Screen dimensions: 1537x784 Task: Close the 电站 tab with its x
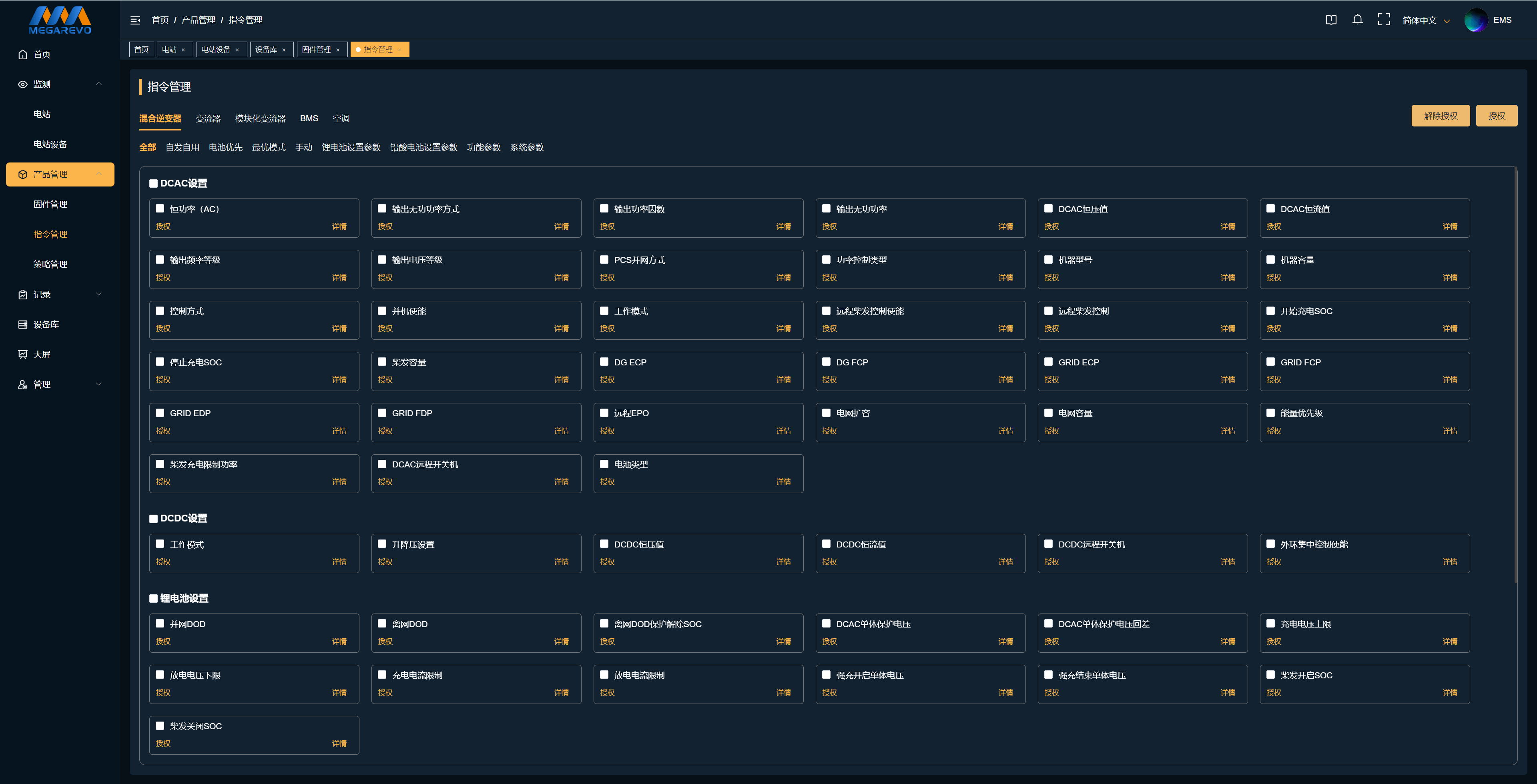[x=183, y=50]
